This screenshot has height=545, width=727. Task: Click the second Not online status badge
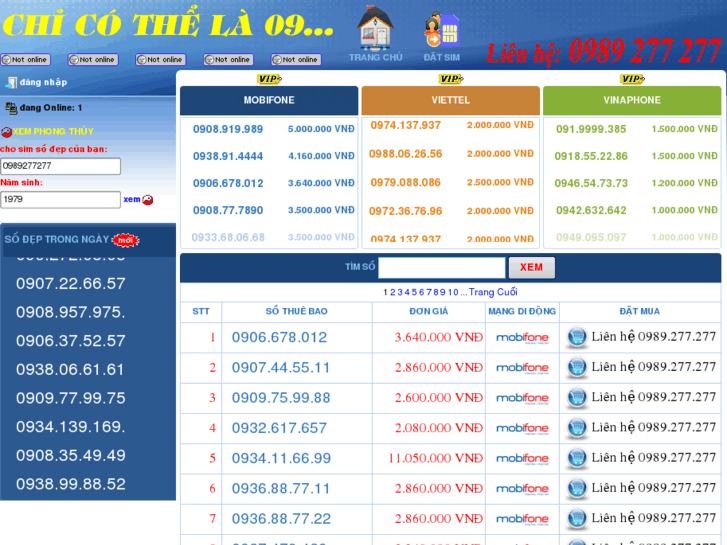click(x=93, y=60)
